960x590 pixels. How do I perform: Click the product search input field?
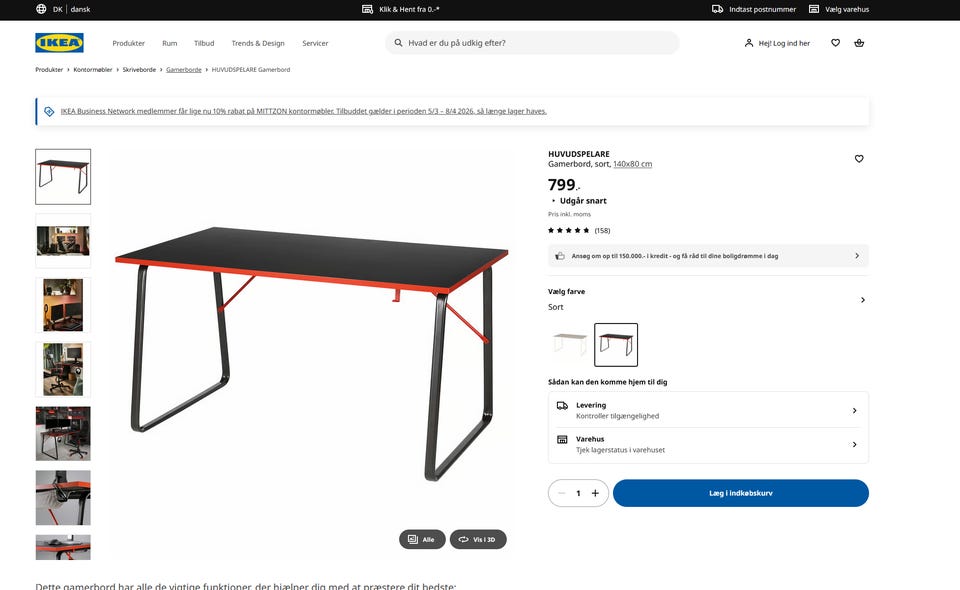tap(532, 43)
